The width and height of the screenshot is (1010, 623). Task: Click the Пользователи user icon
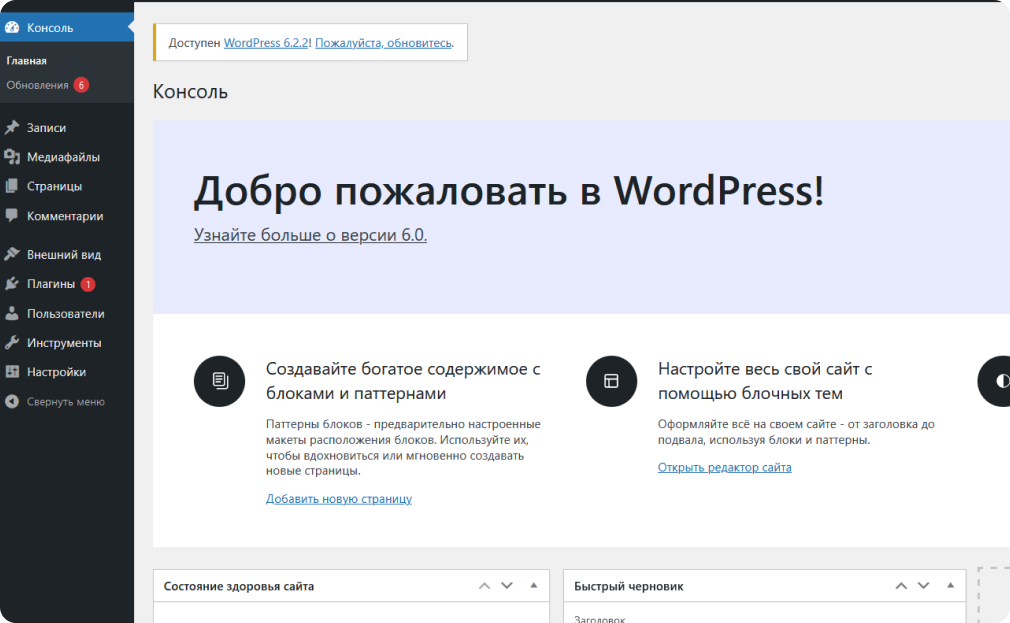pos(12,313)
